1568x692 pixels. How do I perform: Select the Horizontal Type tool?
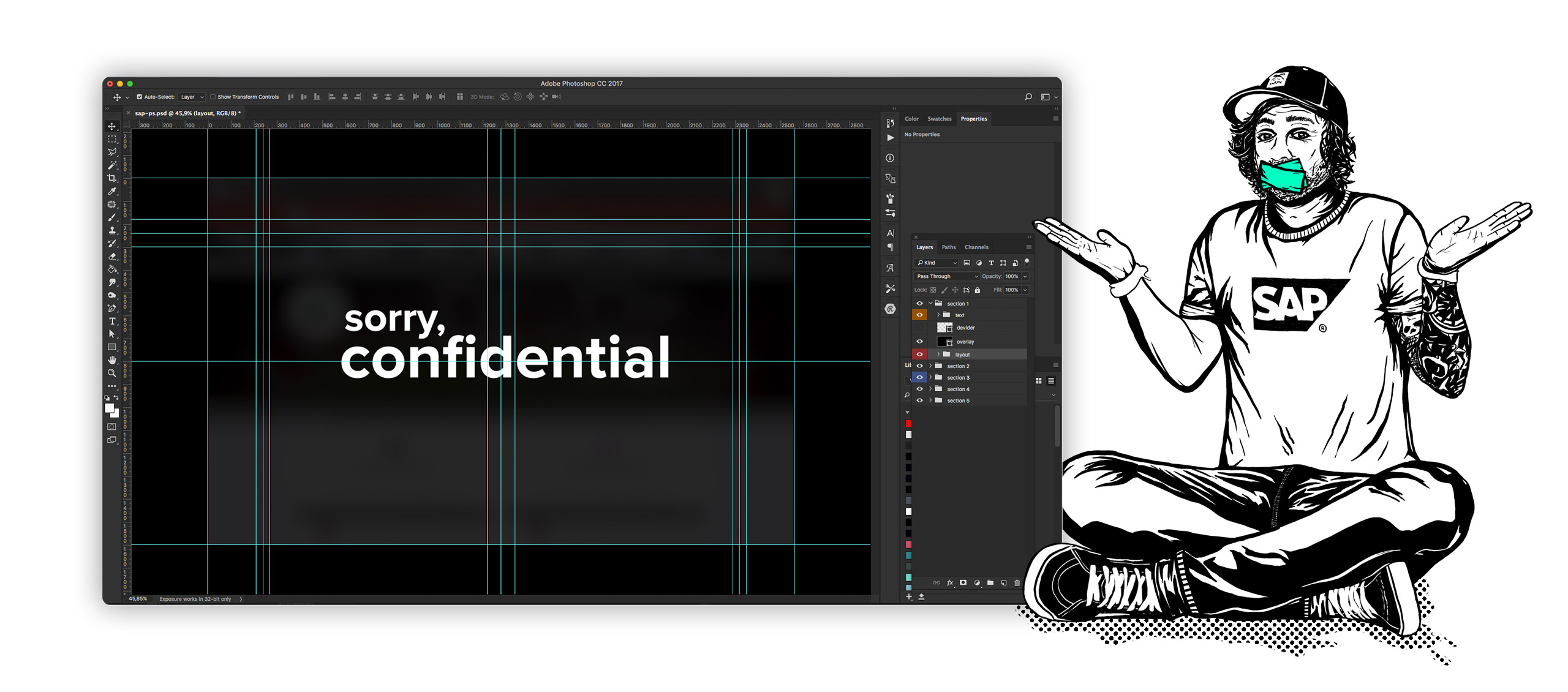coord(112,321)
